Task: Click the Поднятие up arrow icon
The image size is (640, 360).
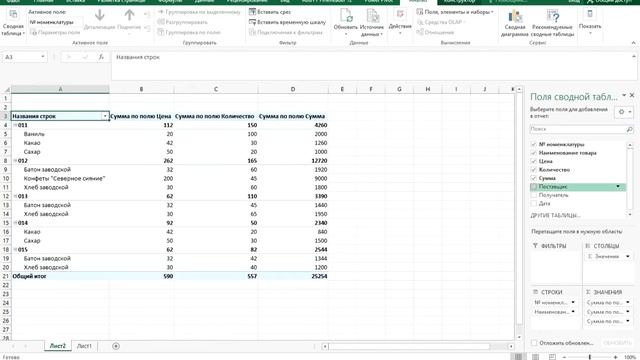Action: (129, 15)
